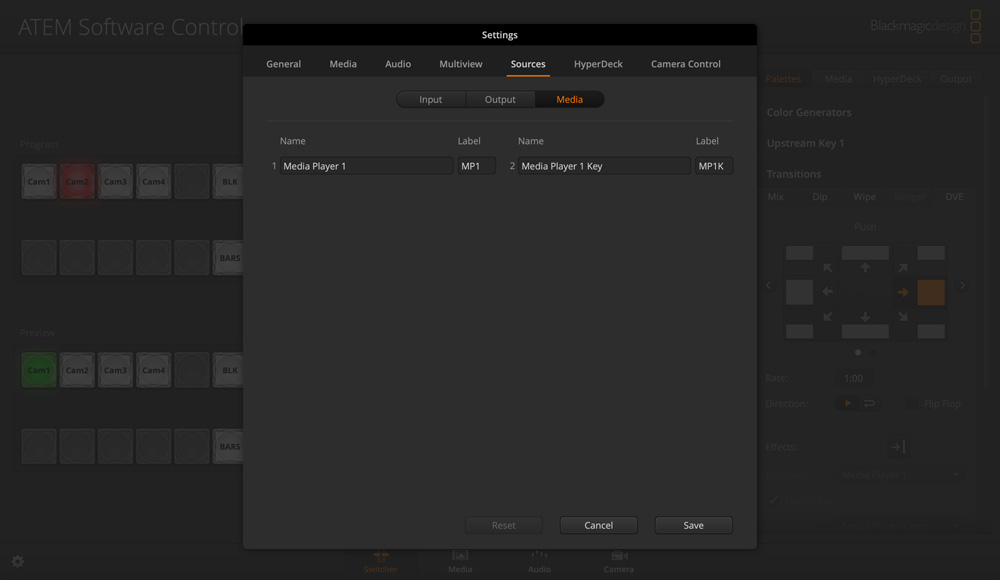The image size is (1000, 580).
Task: Open the Output tab in right panel
Action: 955,79
